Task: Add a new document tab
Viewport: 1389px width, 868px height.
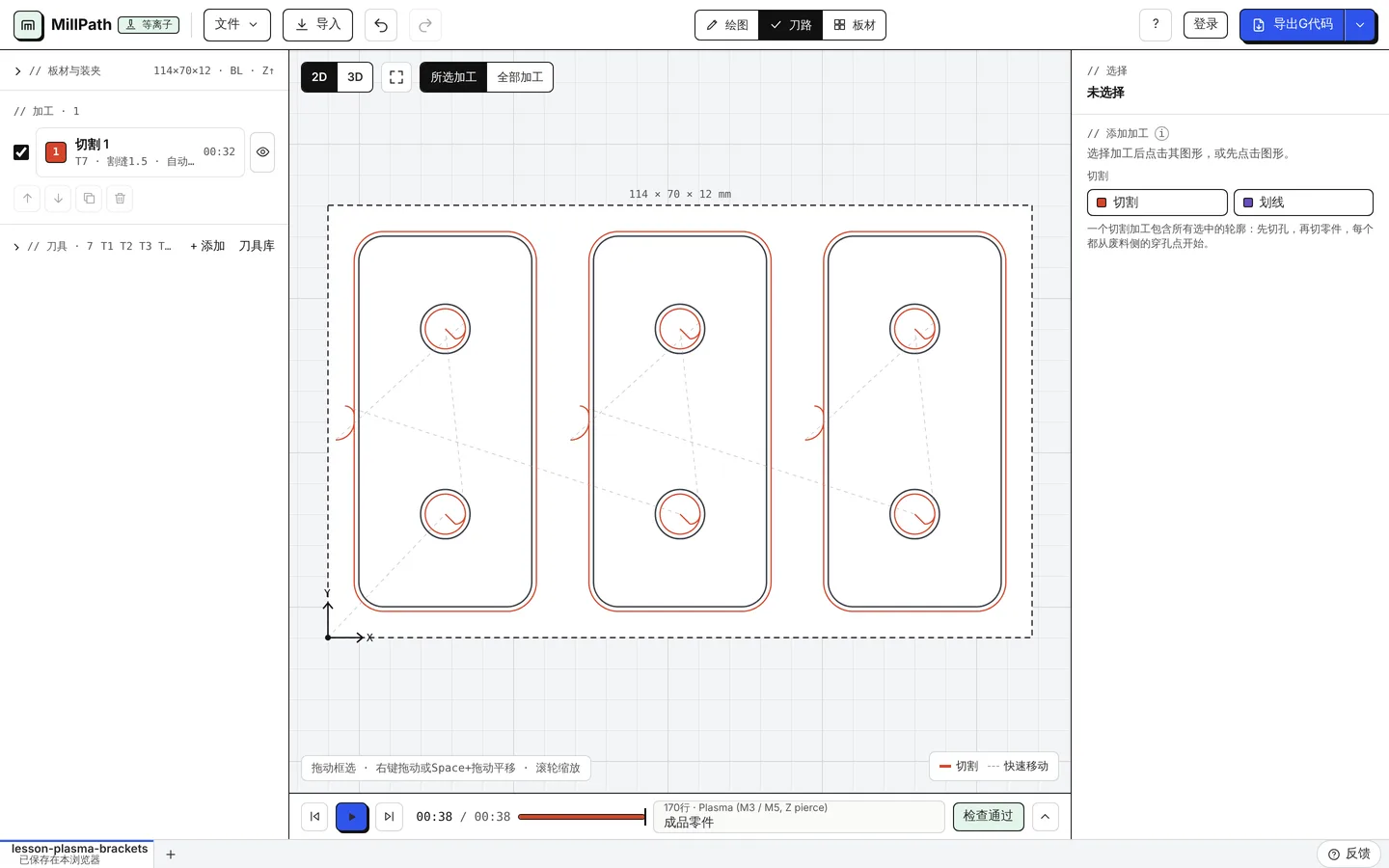Action: [x=171, y=854]
